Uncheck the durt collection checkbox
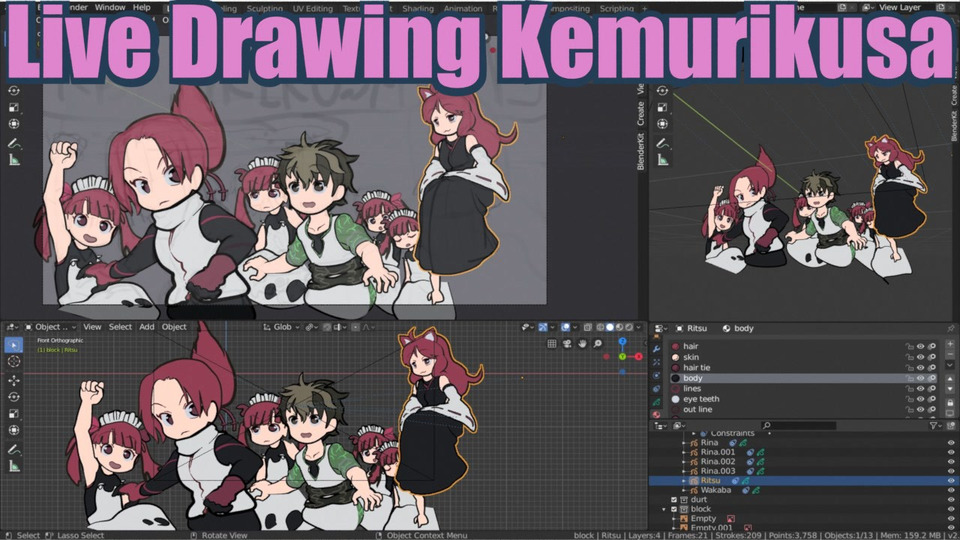This screenshot has height=540, width=960. click(x=674, y=500)
